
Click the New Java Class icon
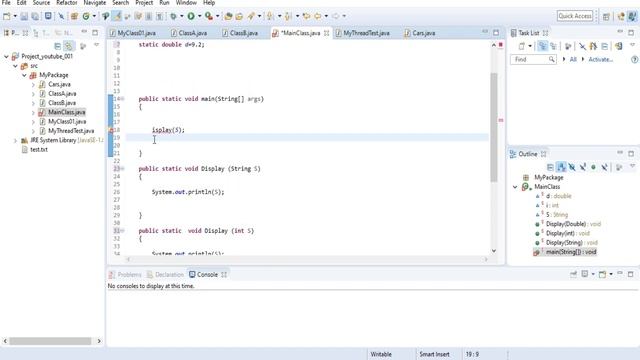(x=86, y=16)
